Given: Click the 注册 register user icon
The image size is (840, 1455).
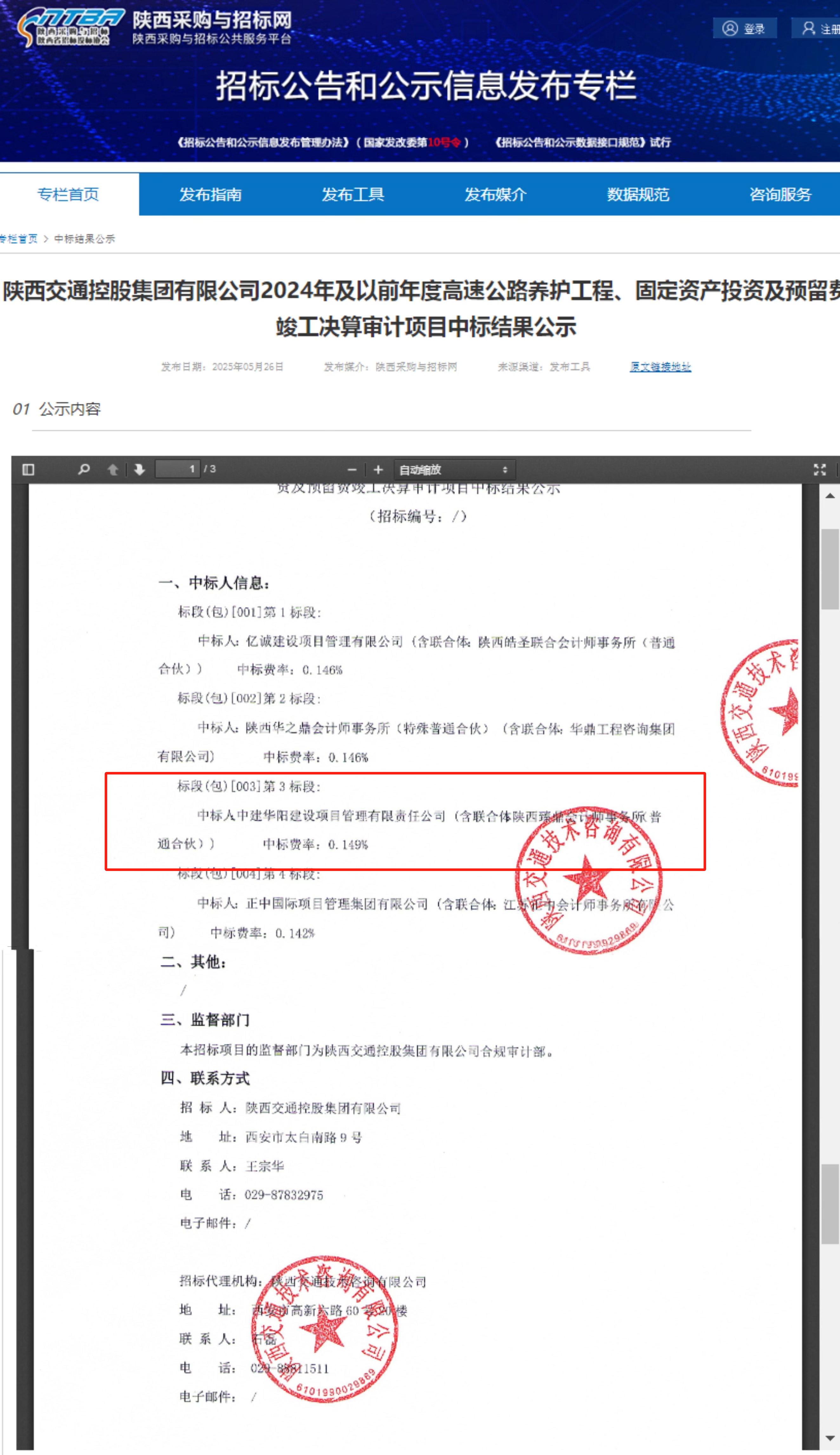Looking at the screenshot, I should pos(809,28).
